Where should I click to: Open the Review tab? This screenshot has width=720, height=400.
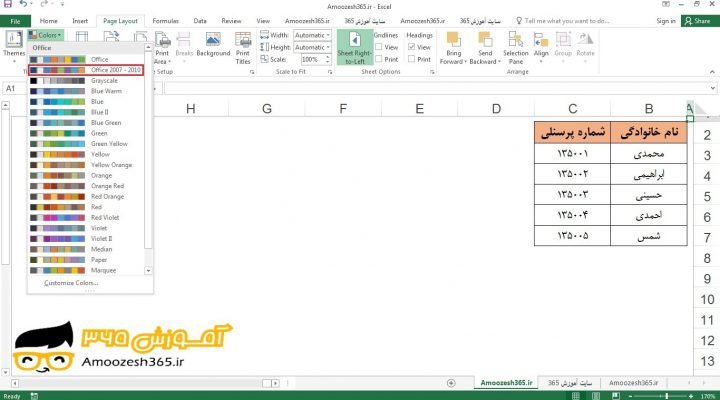coord(231,21)
